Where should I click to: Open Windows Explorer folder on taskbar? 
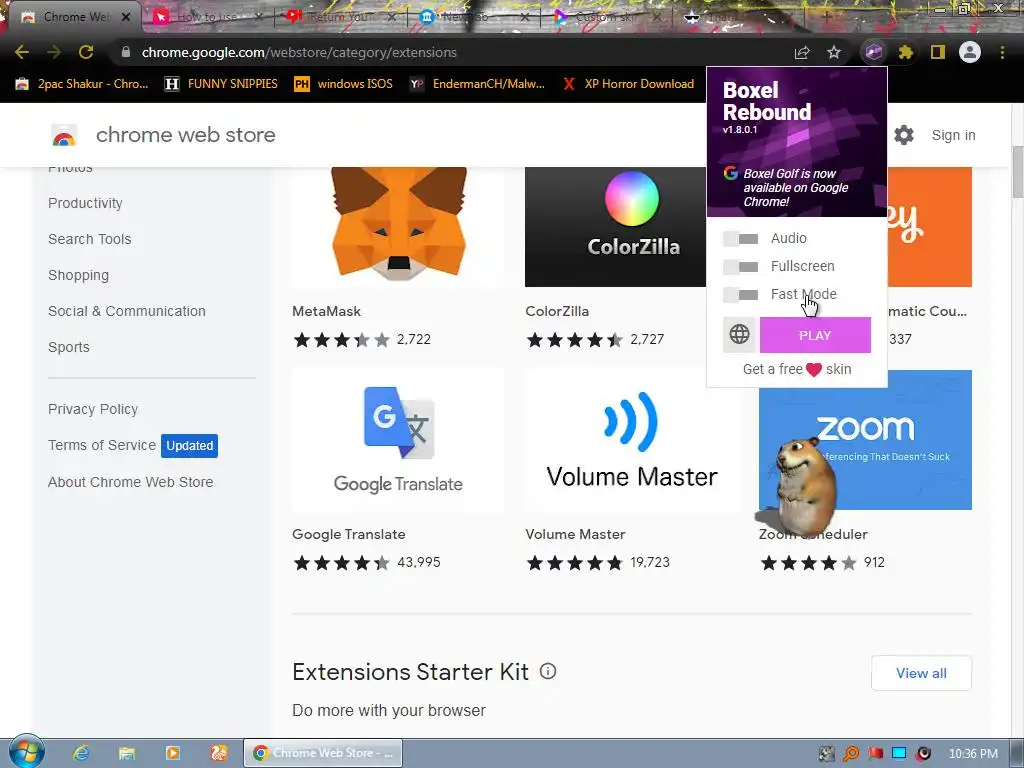(127, 753)
